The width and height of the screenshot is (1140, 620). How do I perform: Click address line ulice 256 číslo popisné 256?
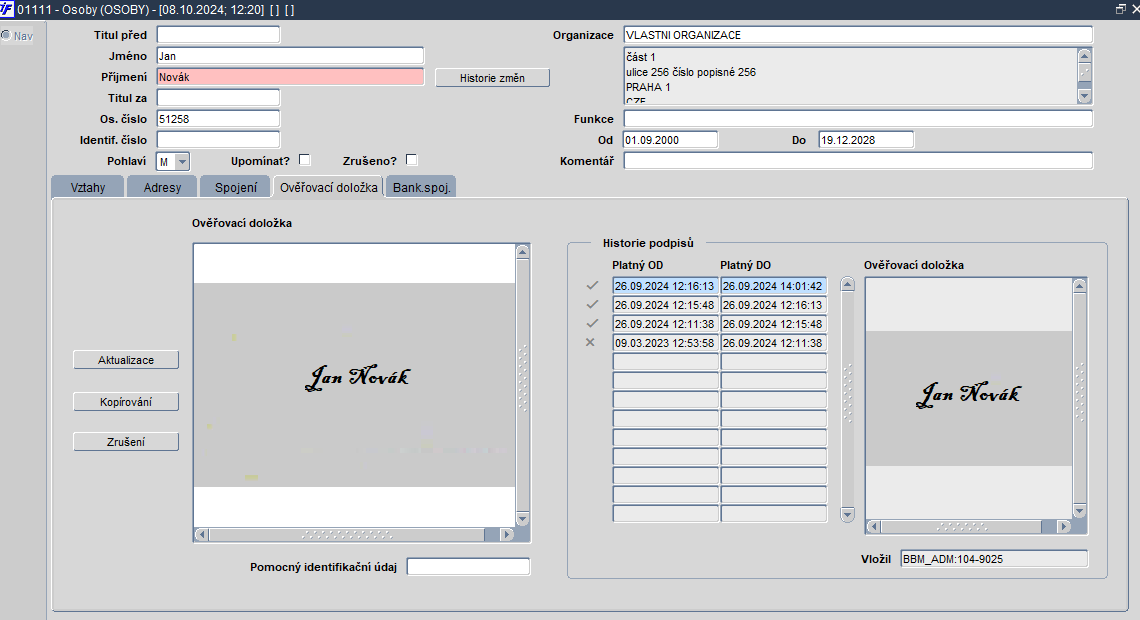[x=691, y=72]
